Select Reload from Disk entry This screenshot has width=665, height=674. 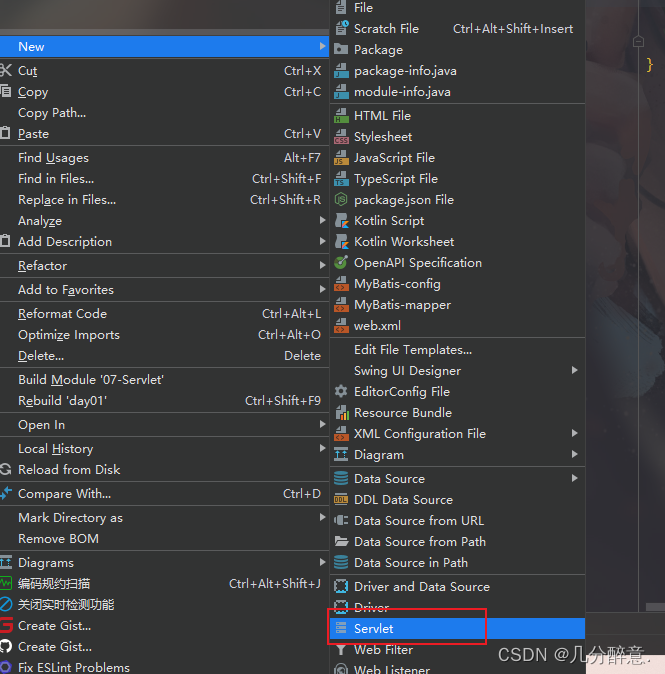tap(164, 469)
